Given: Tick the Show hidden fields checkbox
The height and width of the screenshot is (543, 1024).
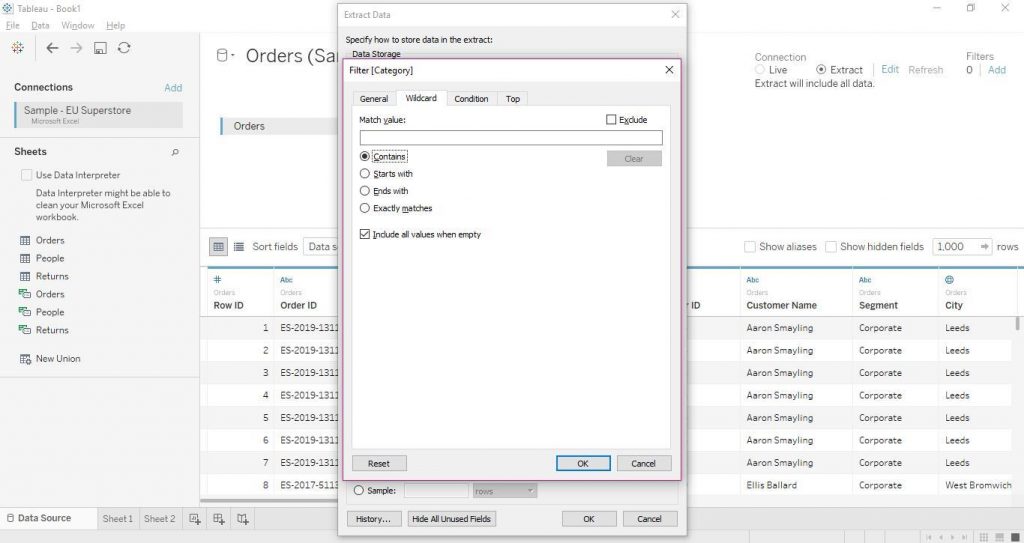Looking at the screenshot, I should pos(831,246).
